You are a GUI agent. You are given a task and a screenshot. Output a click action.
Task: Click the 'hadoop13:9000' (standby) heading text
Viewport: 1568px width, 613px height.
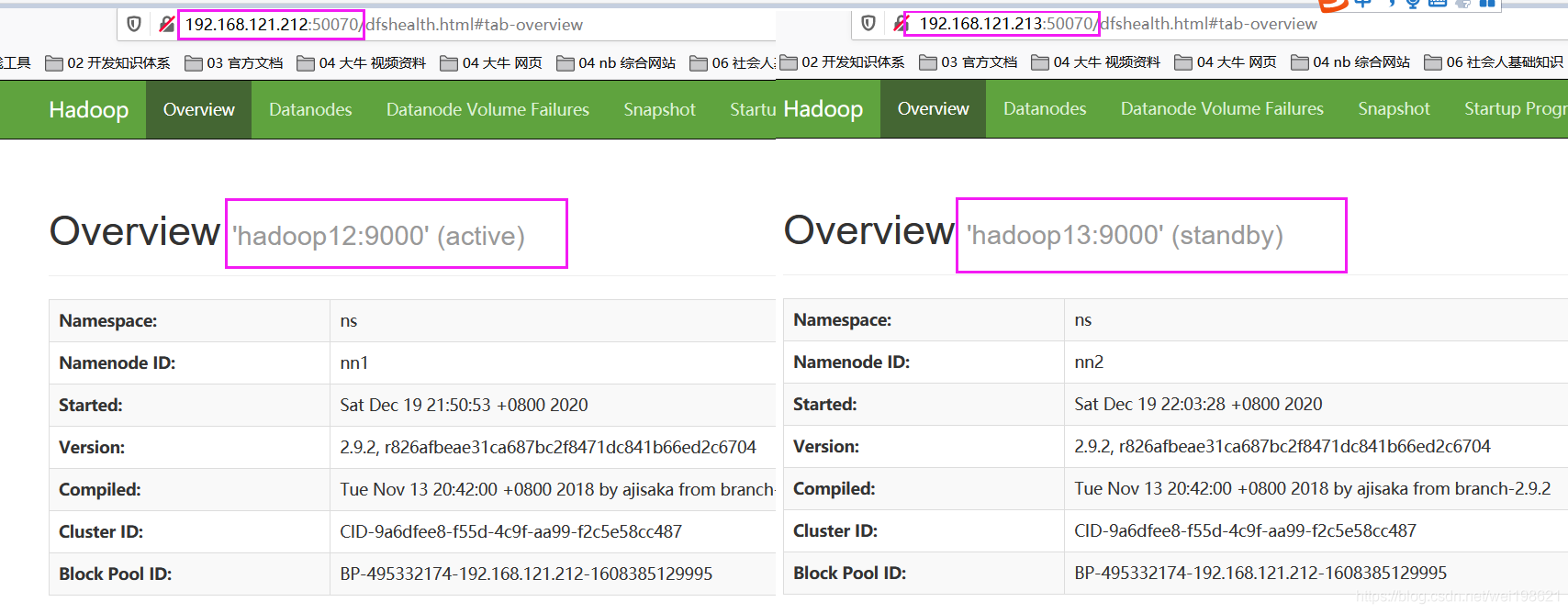click(x=1125, y=236)
